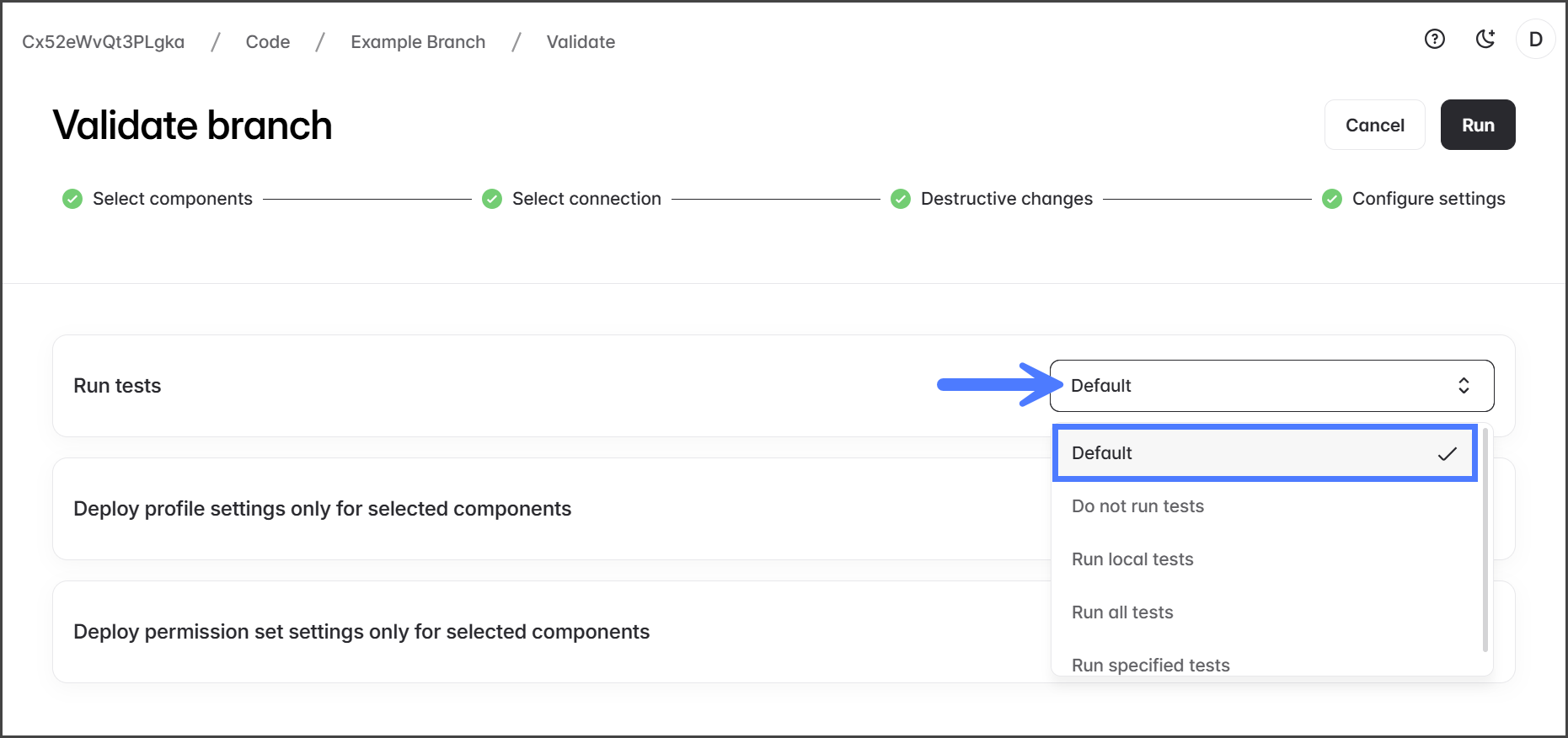Click the dropdown list scrollbar
The image size is (1568, 738).
click(1485, 539)
